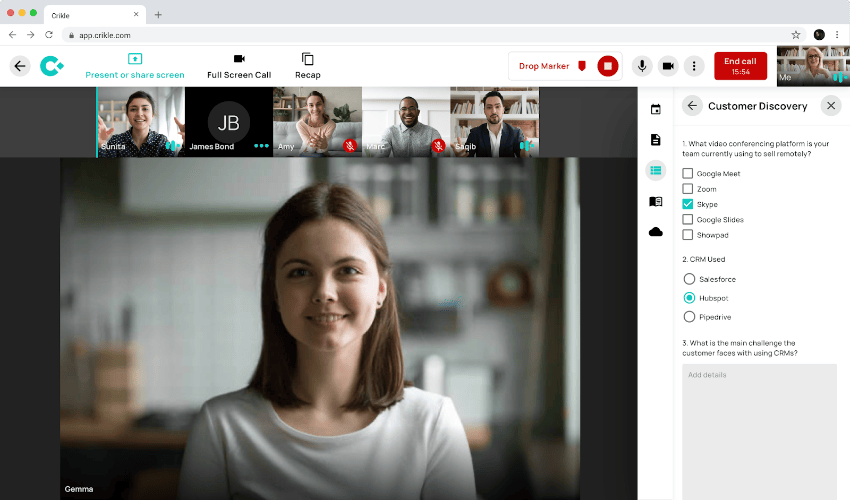
Task: Select the checklist icon in sidebar
Action: tap(656, 170)
